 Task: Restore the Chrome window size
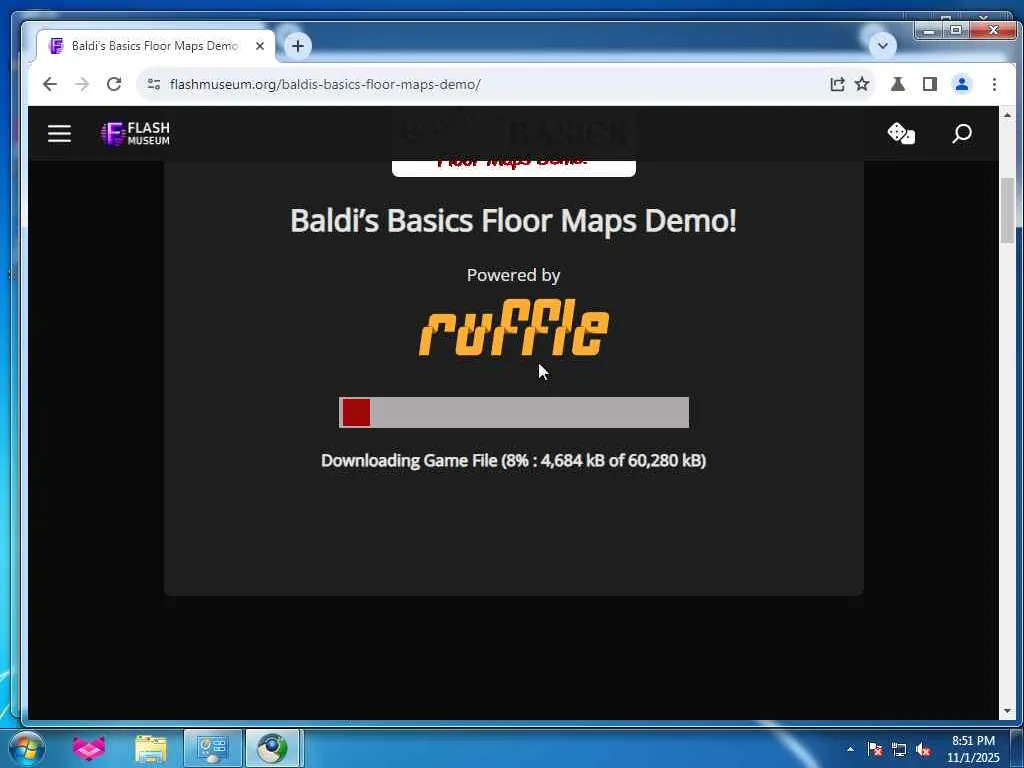[955, 29]
